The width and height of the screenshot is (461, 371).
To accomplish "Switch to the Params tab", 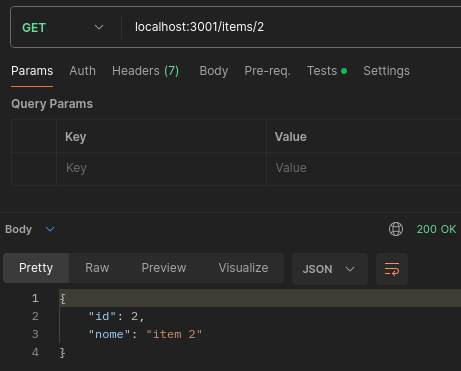I will tap(32, 71).
